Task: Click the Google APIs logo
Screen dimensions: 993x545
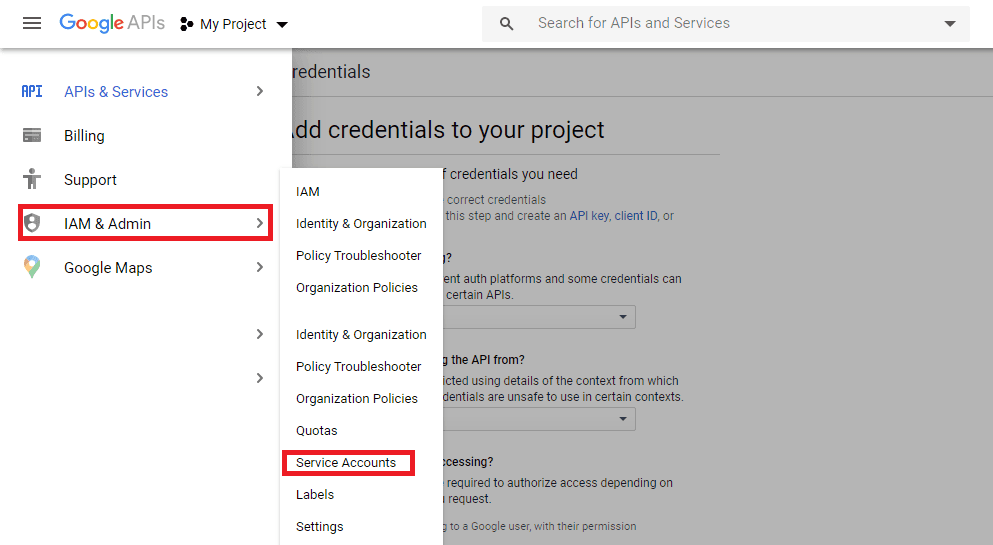Action: click(112, 23)
